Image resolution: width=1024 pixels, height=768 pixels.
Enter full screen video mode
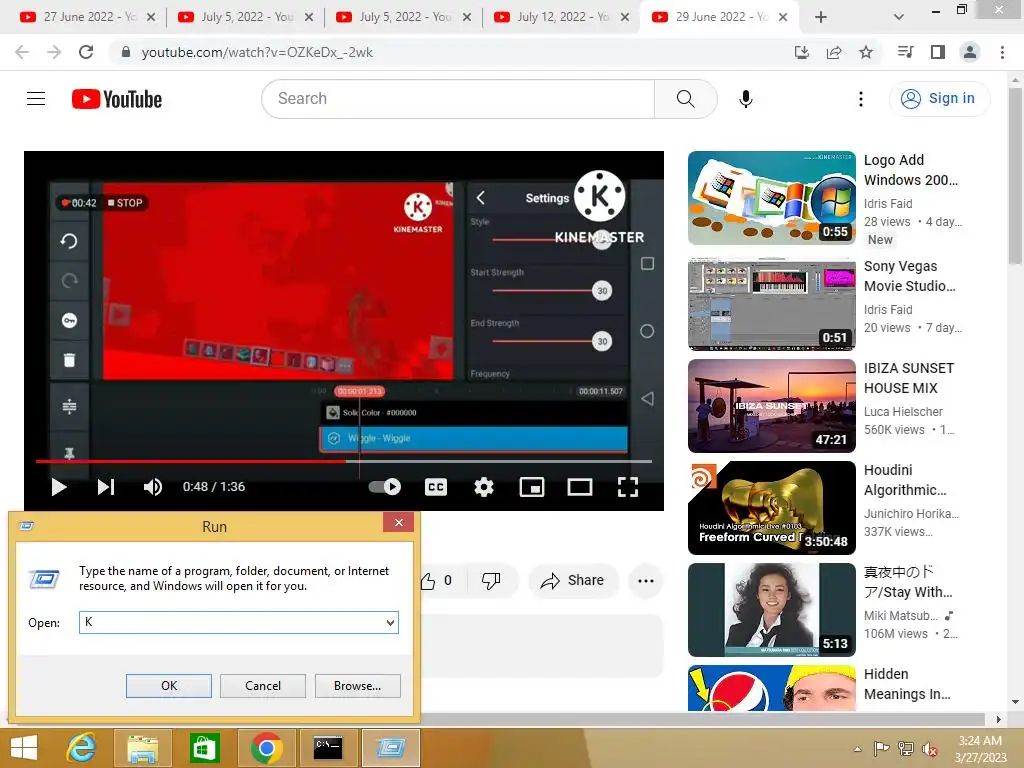tap(628, 487)
